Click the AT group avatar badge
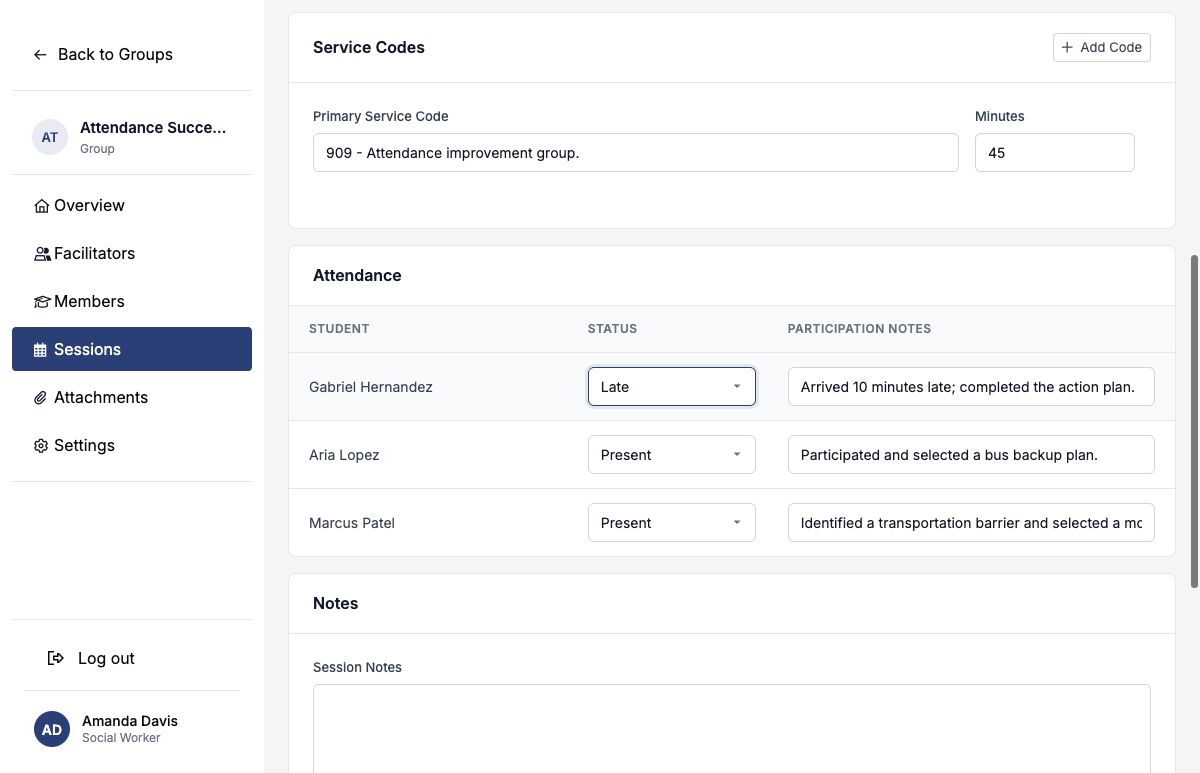 (50, 137)
